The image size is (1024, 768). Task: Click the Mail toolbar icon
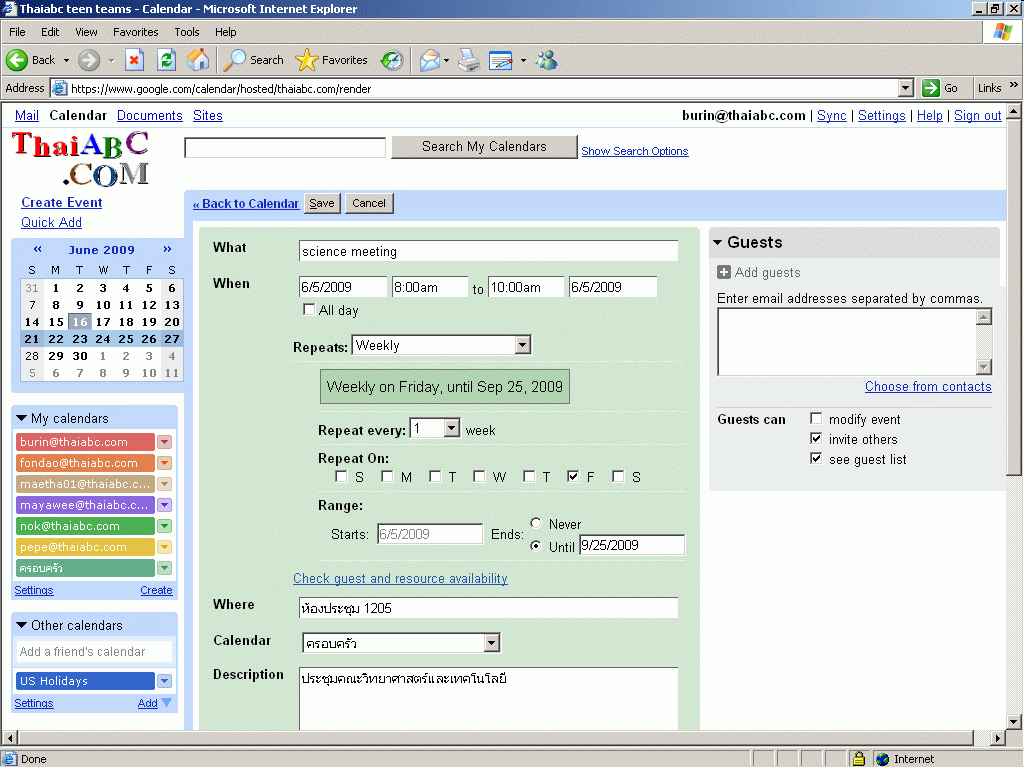click(x=429, y=60)
